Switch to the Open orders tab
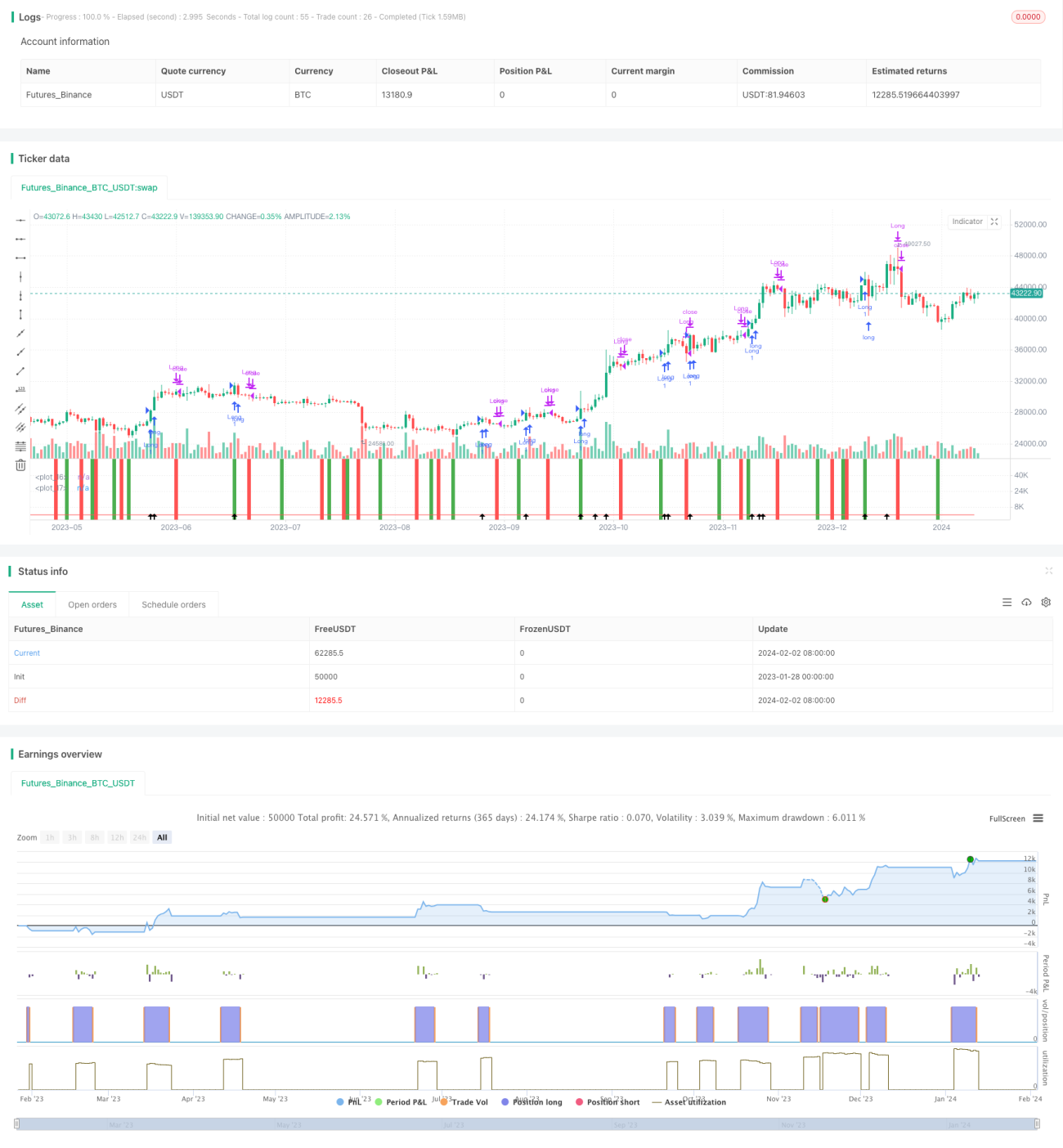This screenshot has height=1148, width=1063. pos(92,605)
